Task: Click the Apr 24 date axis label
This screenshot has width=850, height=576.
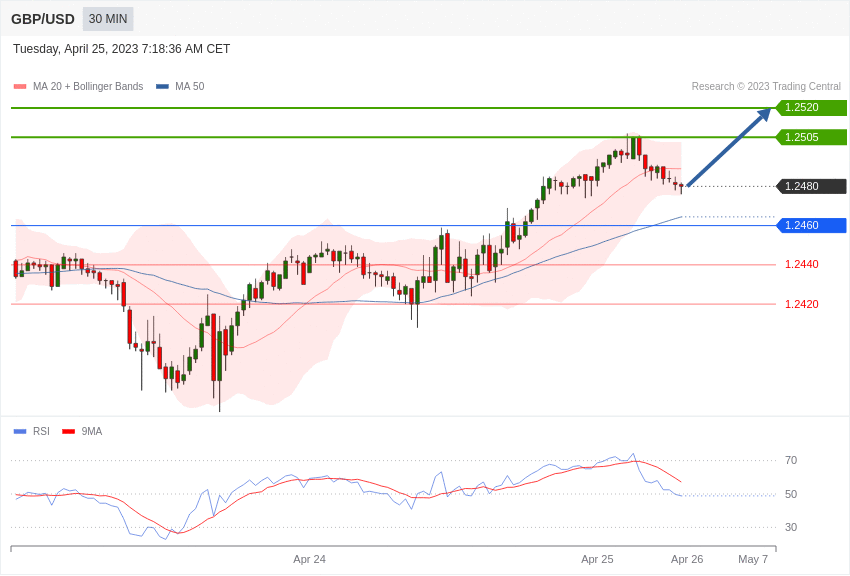Action: (309, 559)
